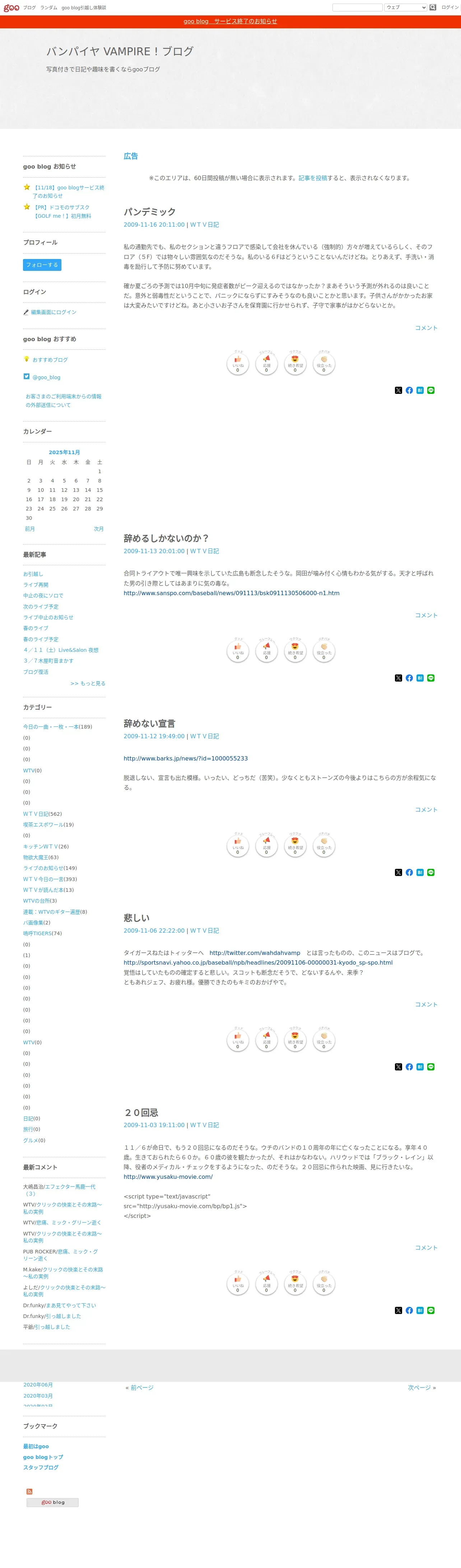Share パンデミック post on Facebook
461x1568 pixels.
409,390
